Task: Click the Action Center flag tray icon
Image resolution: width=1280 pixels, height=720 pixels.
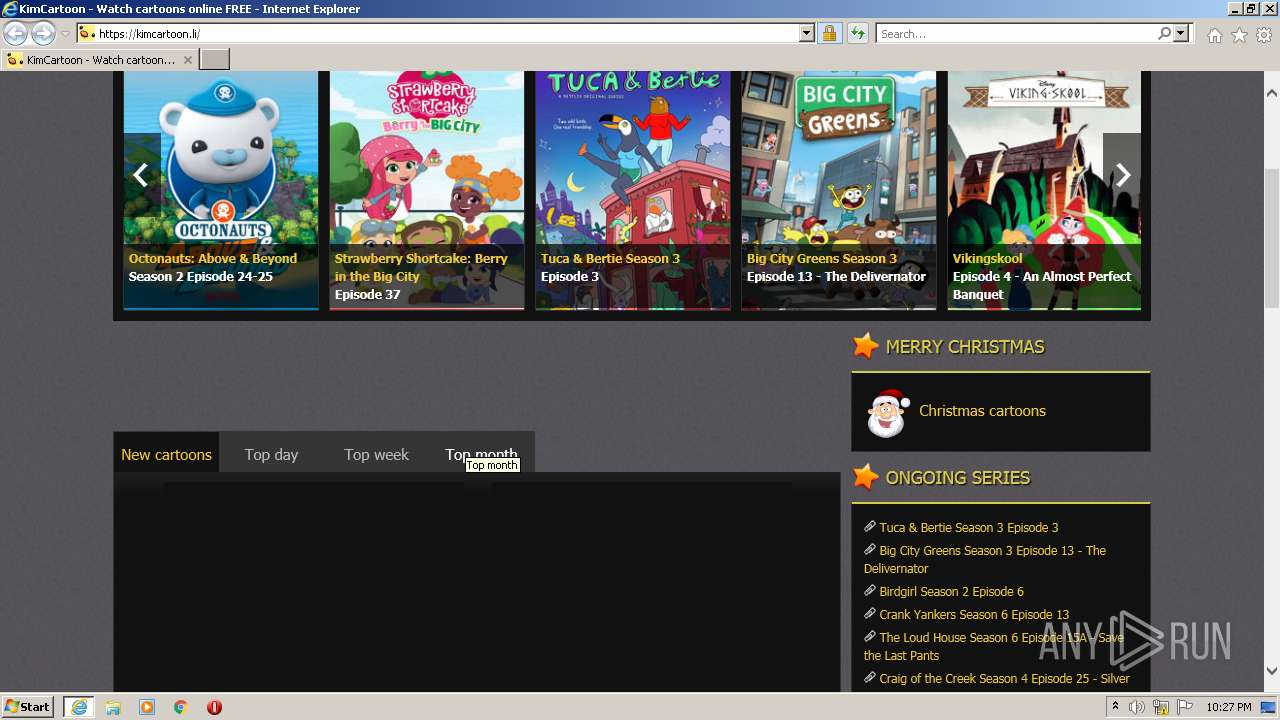Action: point(1185,707)
